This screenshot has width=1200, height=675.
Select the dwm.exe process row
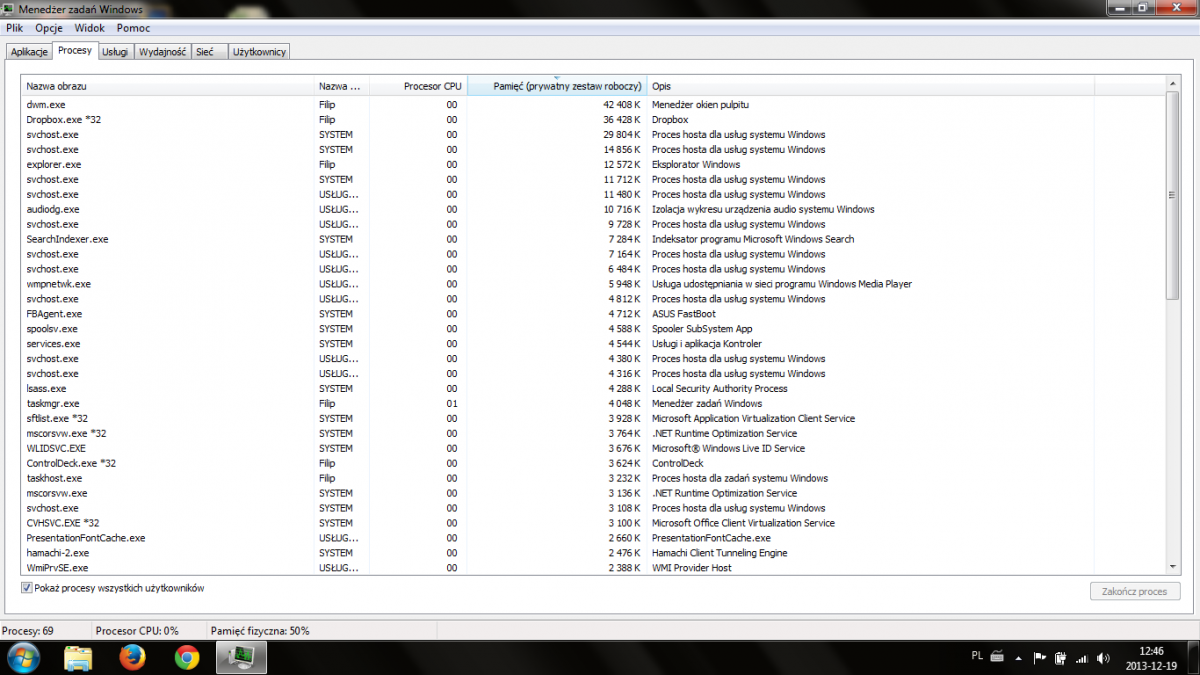coord(594,104)
